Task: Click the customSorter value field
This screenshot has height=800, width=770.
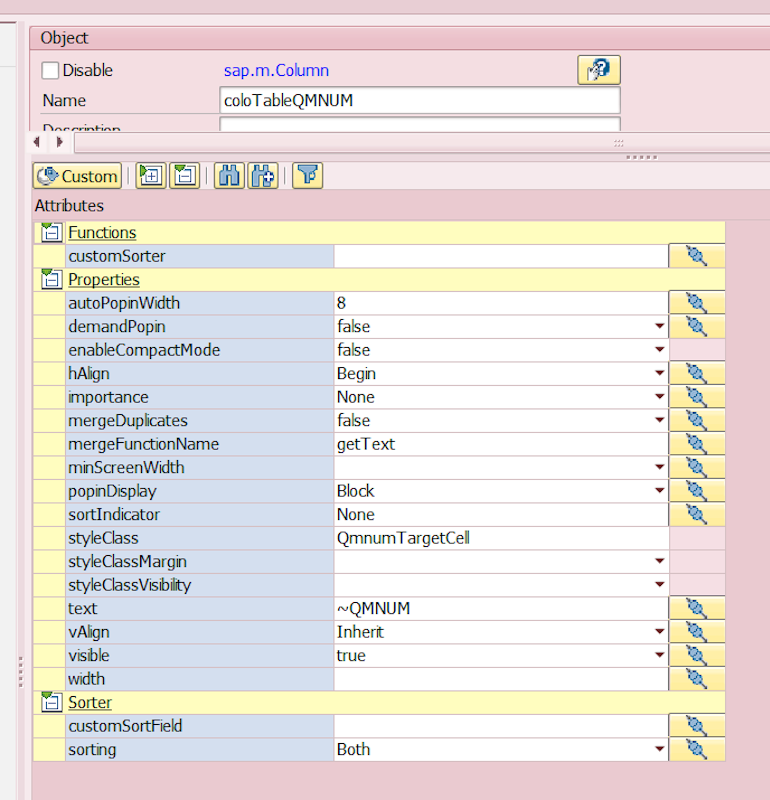Action: (501, 256)
